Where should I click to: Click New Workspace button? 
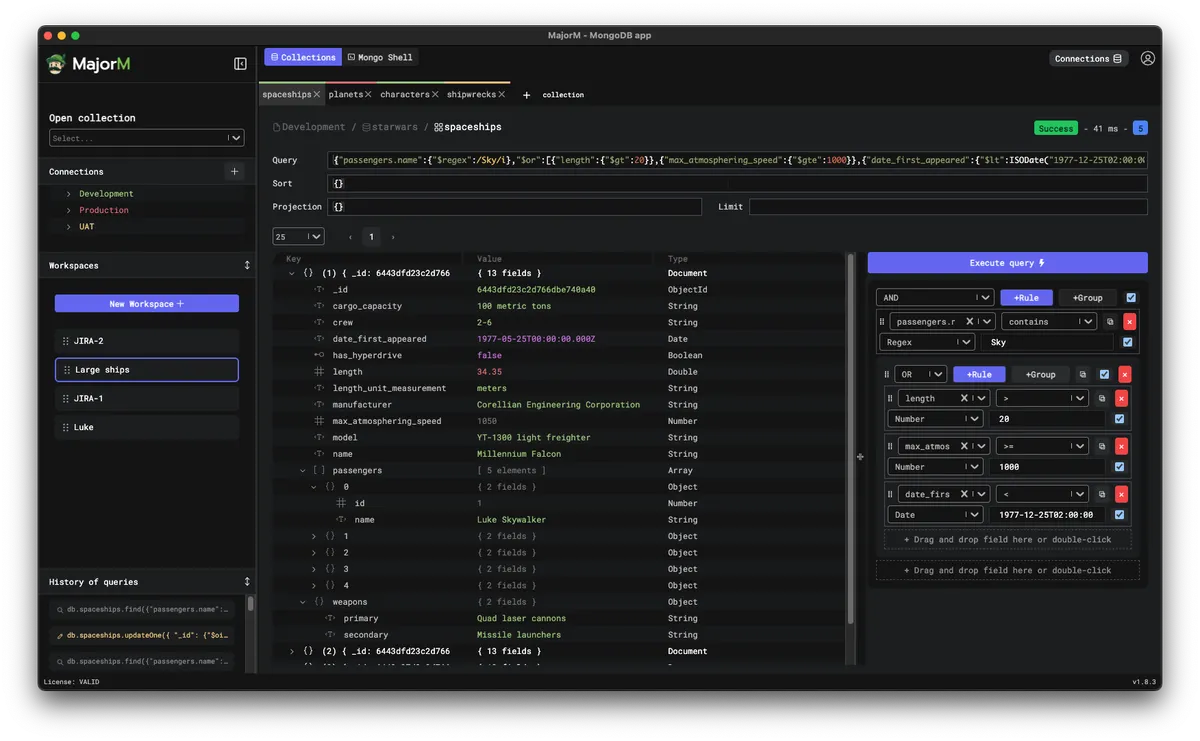point(146,303)
